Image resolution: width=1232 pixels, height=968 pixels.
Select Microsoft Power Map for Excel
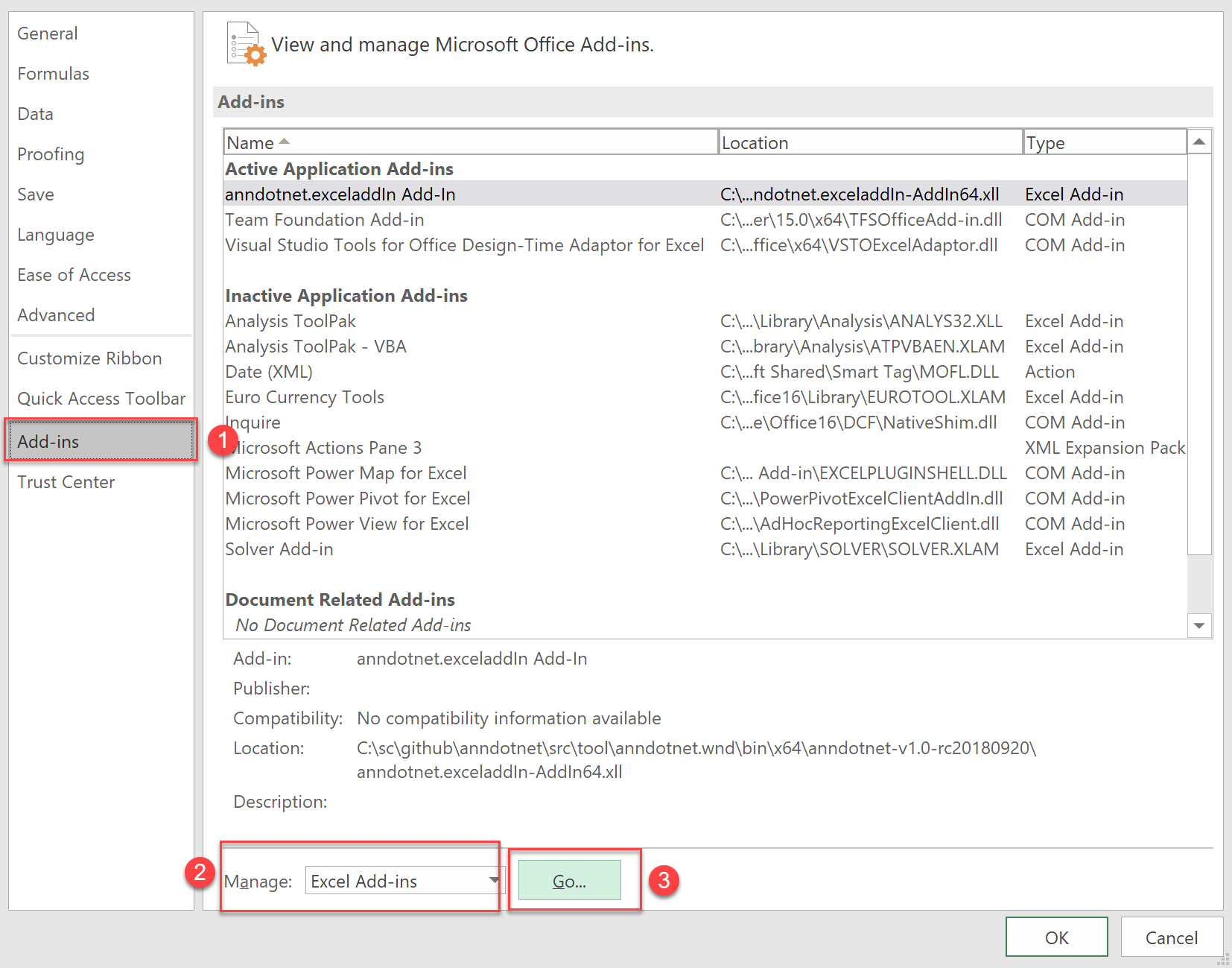point(705,473)
